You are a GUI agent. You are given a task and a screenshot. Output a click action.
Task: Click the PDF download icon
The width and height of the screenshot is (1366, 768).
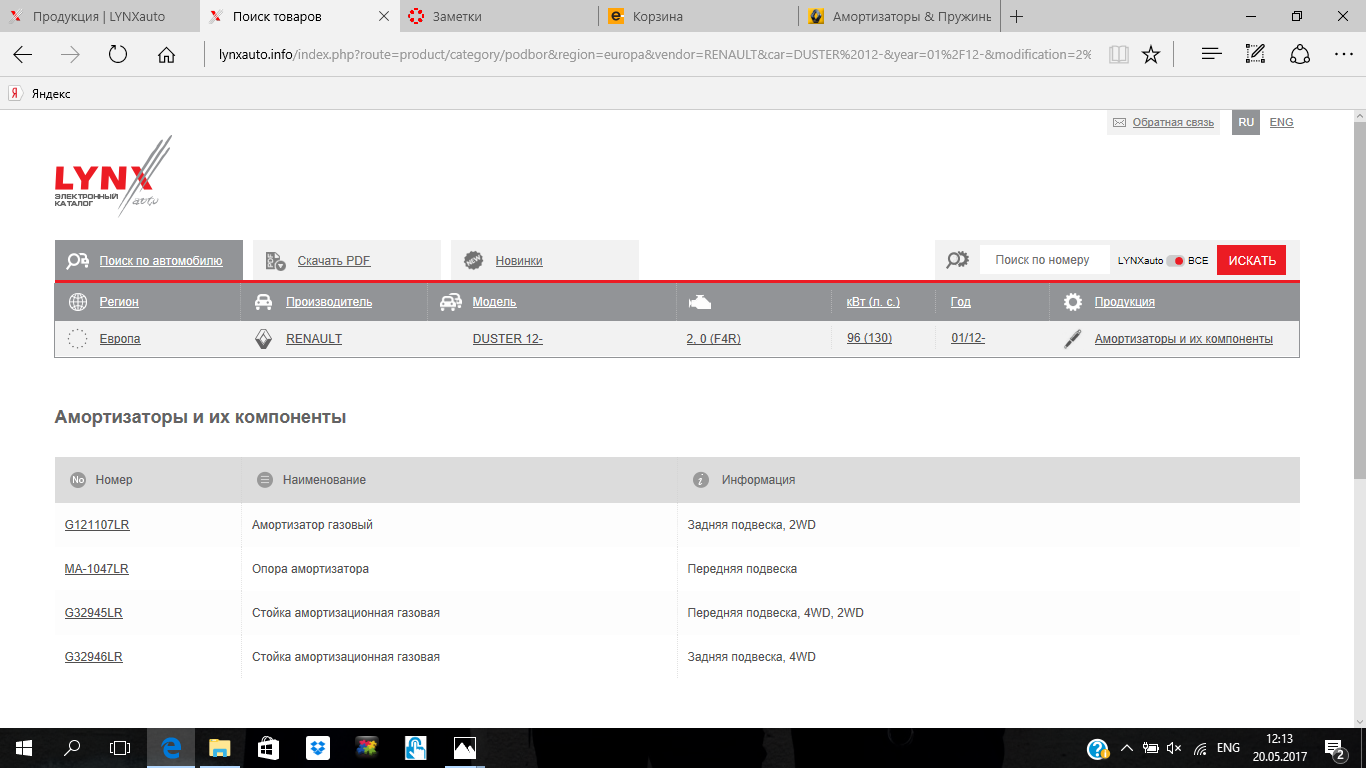click(x=276, y=261)
